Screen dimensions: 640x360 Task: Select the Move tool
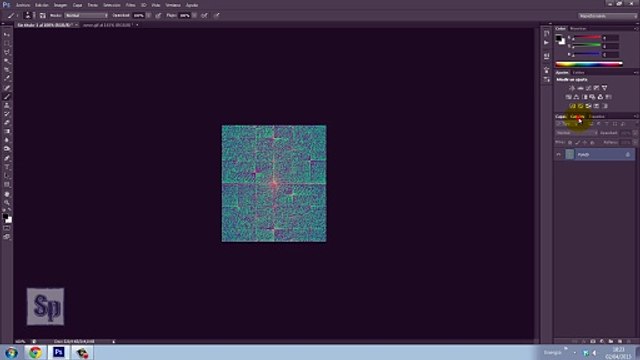7,35
